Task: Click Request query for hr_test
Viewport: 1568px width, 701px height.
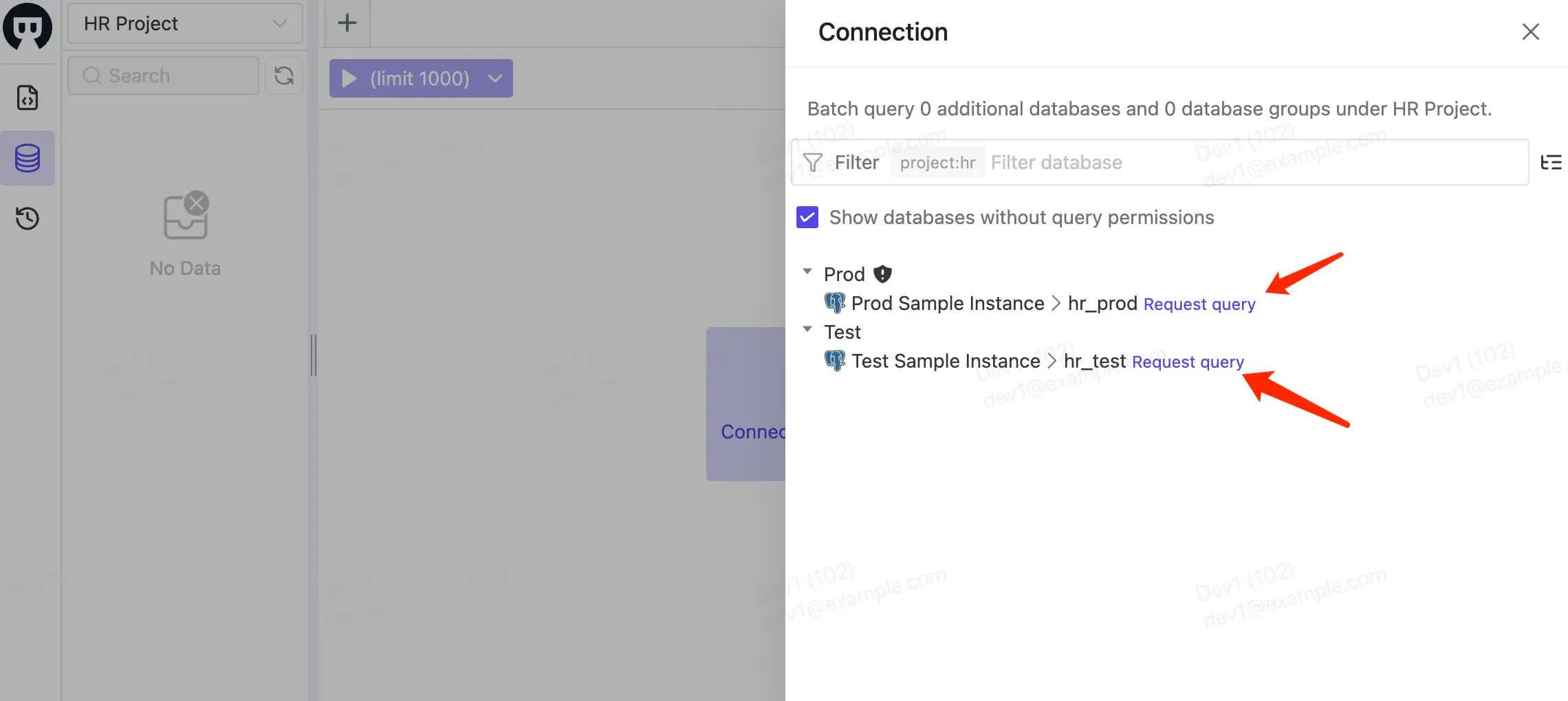Action: point(1188,361)
